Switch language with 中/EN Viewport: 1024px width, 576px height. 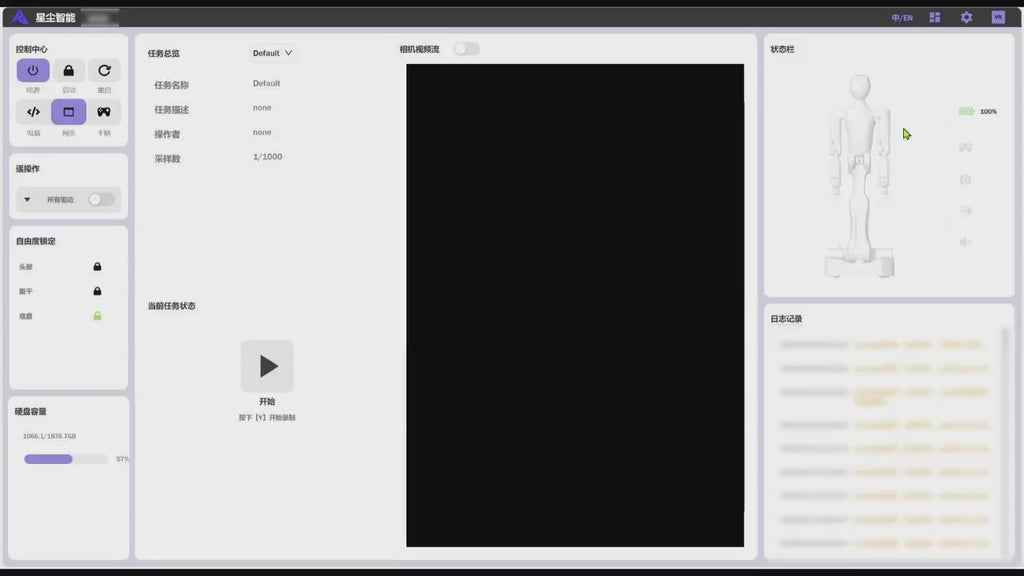902,18
